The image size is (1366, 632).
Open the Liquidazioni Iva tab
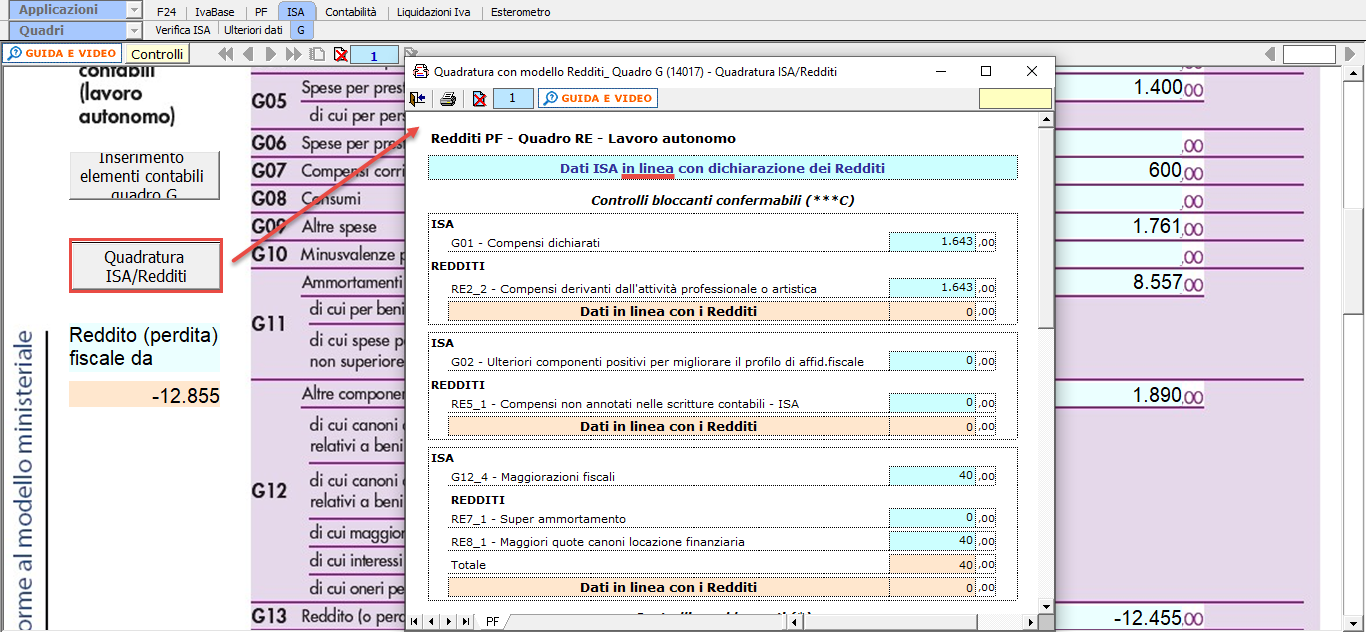click(x=433, y=12)
